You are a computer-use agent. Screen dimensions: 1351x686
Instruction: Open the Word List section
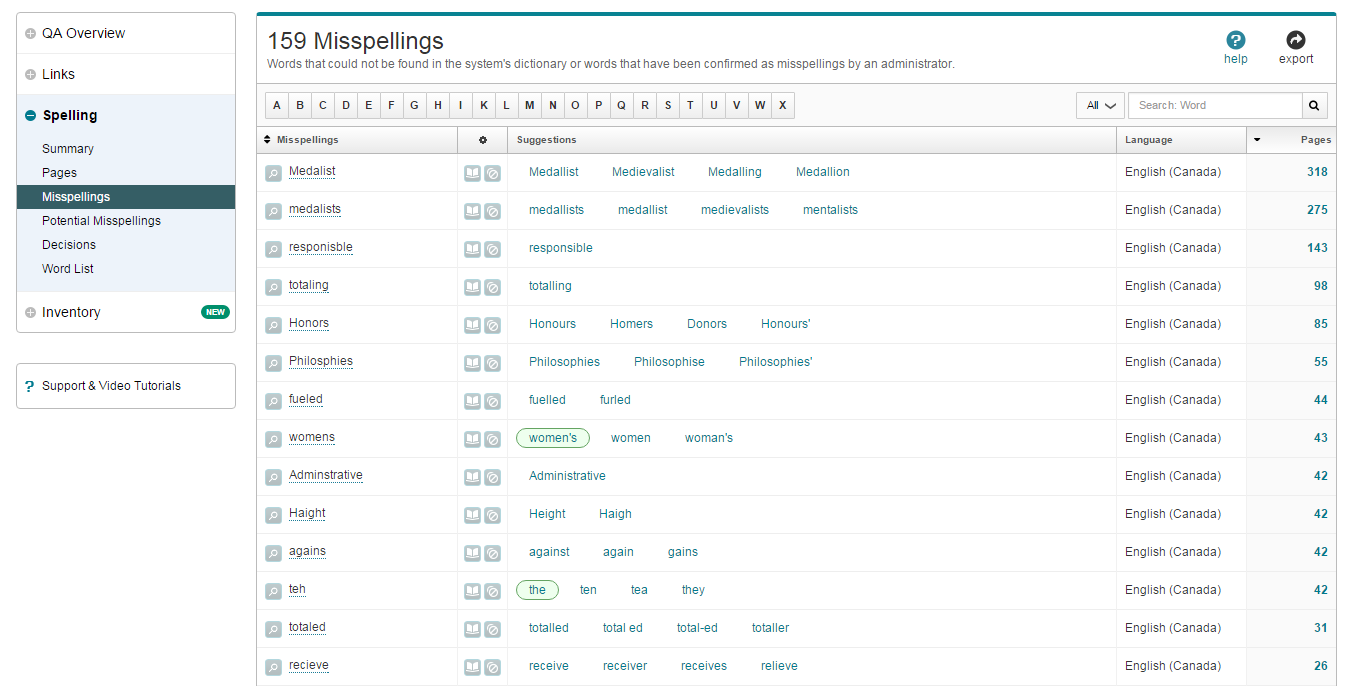67,268
